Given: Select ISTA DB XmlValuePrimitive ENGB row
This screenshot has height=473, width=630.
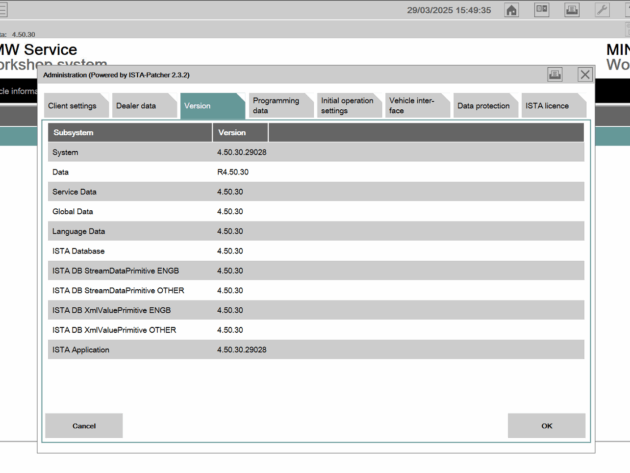Looking at the screenshot, I should click(x=316, y=310).
